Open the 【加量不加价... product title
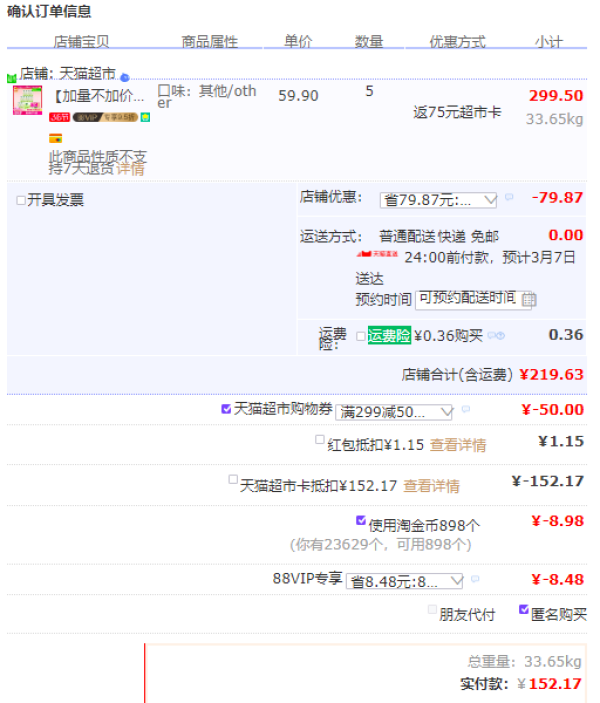 tap(98, 96)
